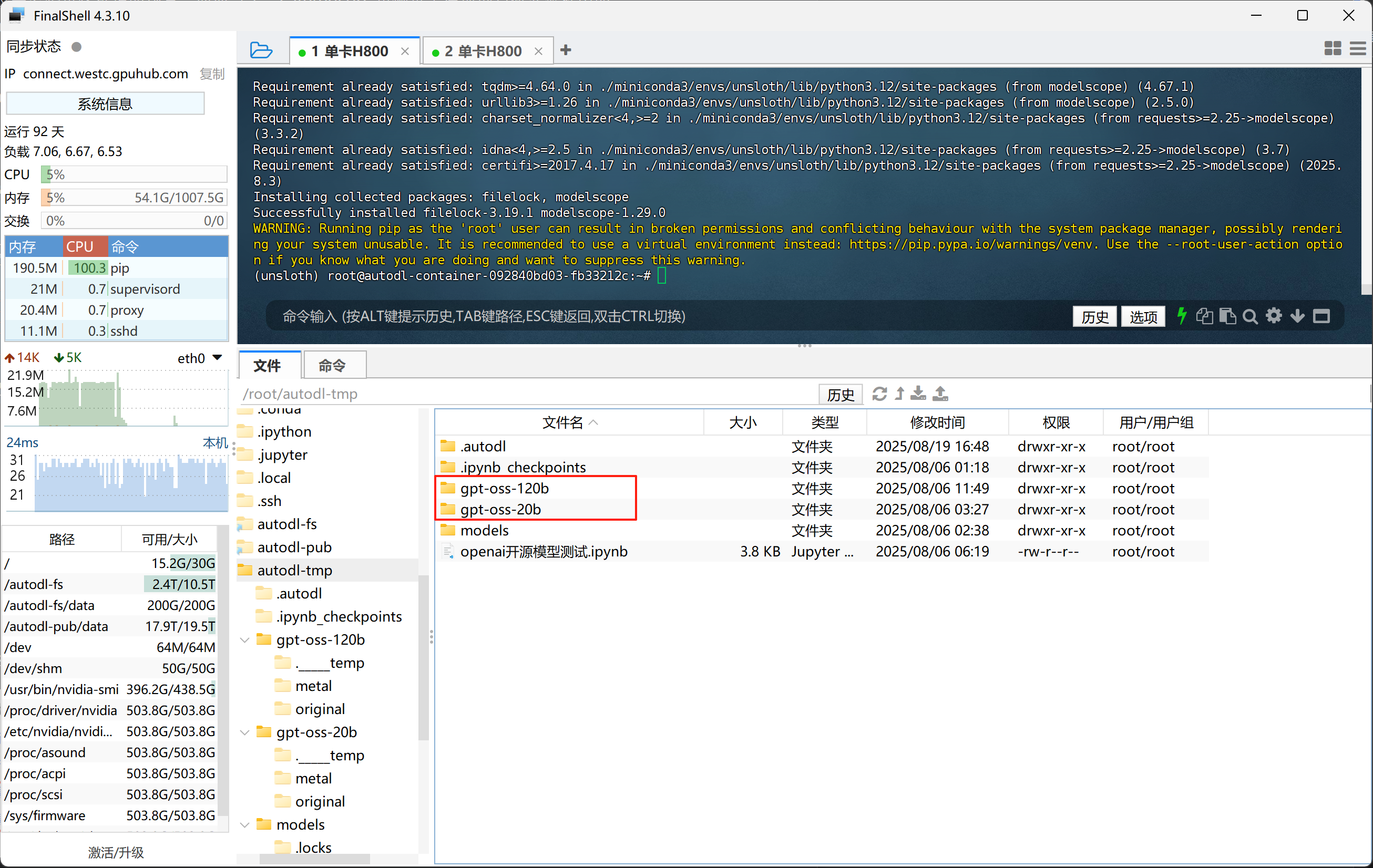Open the connection manager folder icon

[x=261, y=51]
